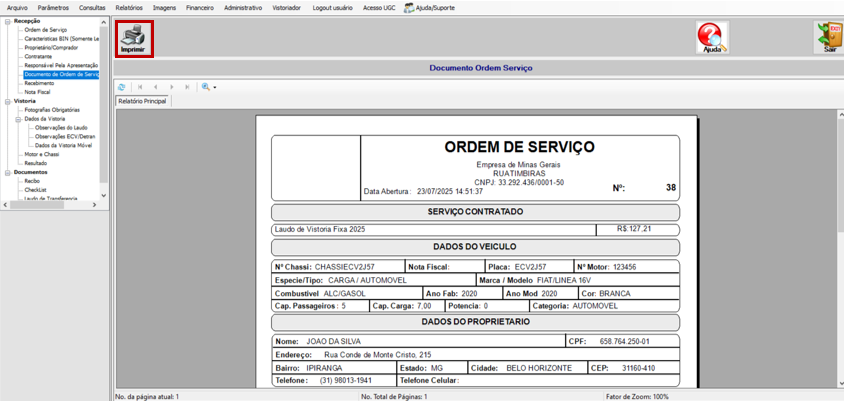Open Ajuda/Suporte in the menu bar
The width and height of the screenshot is (844, 401).
point(430,8)
